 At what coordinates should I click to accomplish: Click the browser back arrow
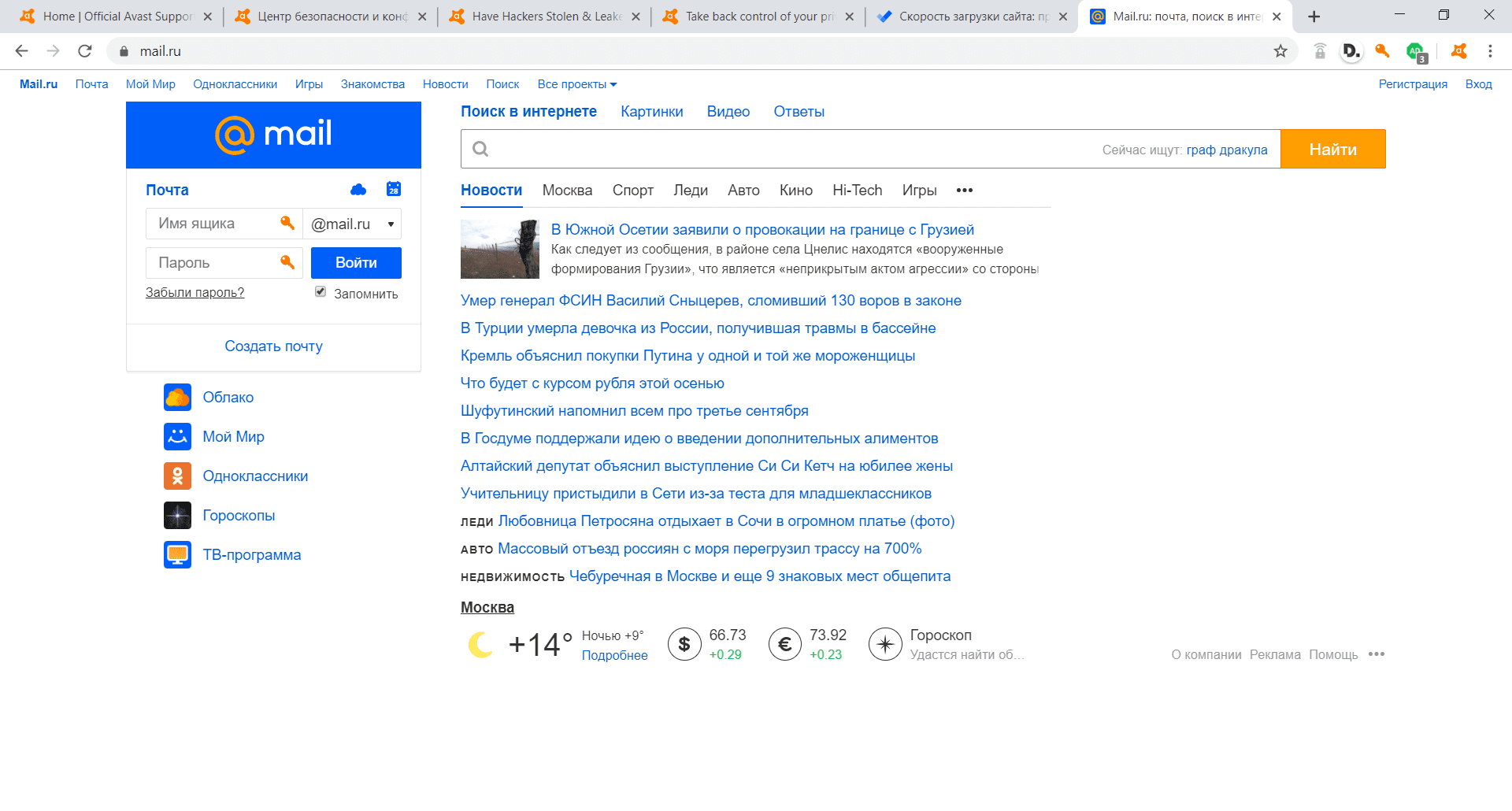pos(21,51)
